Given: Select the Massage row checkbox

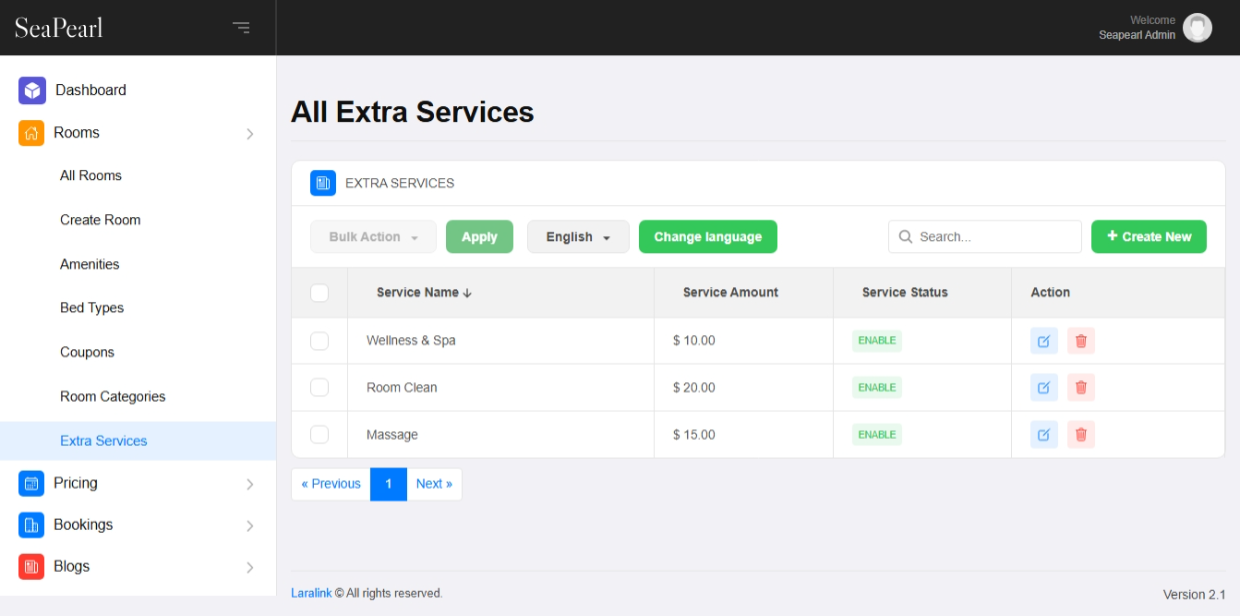Looking at the screenshot, I should click(x=320, y=435).
